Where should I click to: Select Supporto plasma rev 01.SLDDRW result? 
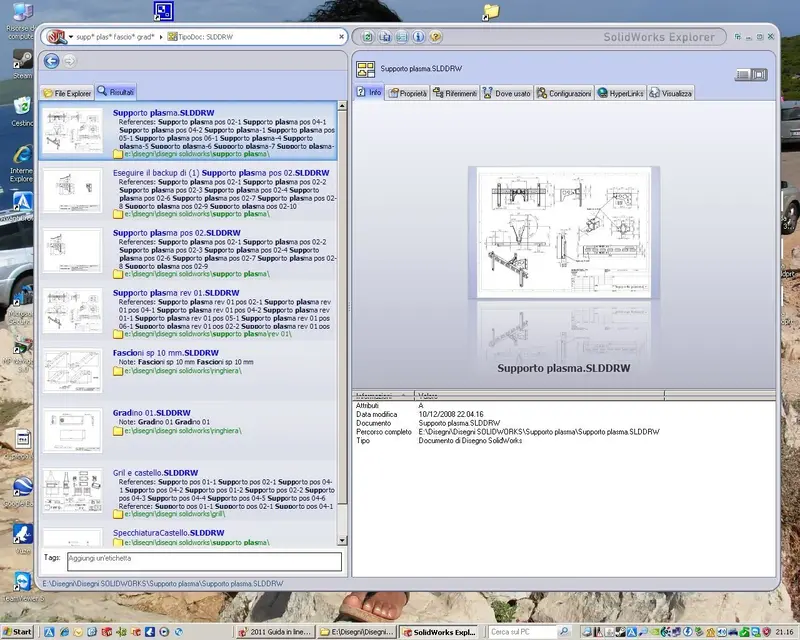pos(188,312)
